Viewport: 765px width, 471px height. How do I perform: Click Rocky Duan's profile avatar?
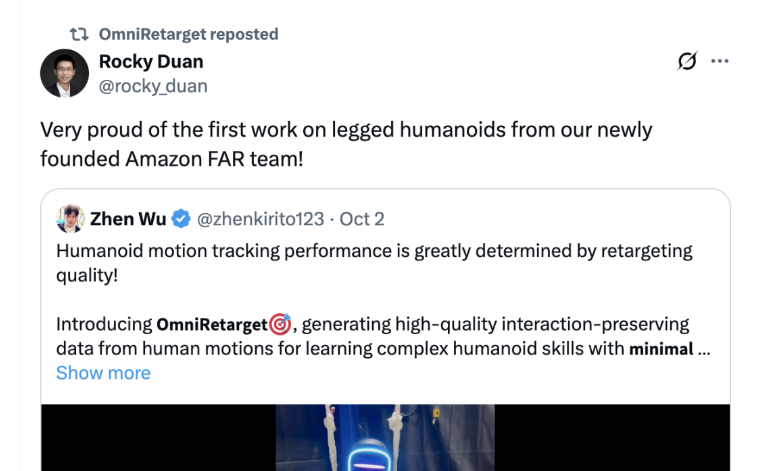click(65, 73)
